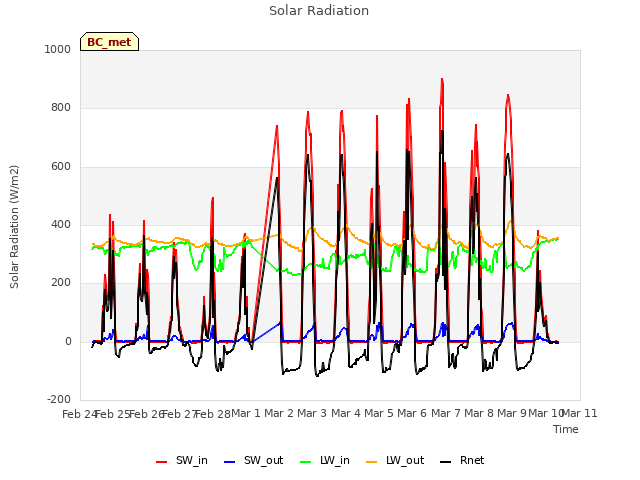Click the SW_in peak on Mar 9
The width and height of the screenshot is (640, 480).
[x=508, y=95]
